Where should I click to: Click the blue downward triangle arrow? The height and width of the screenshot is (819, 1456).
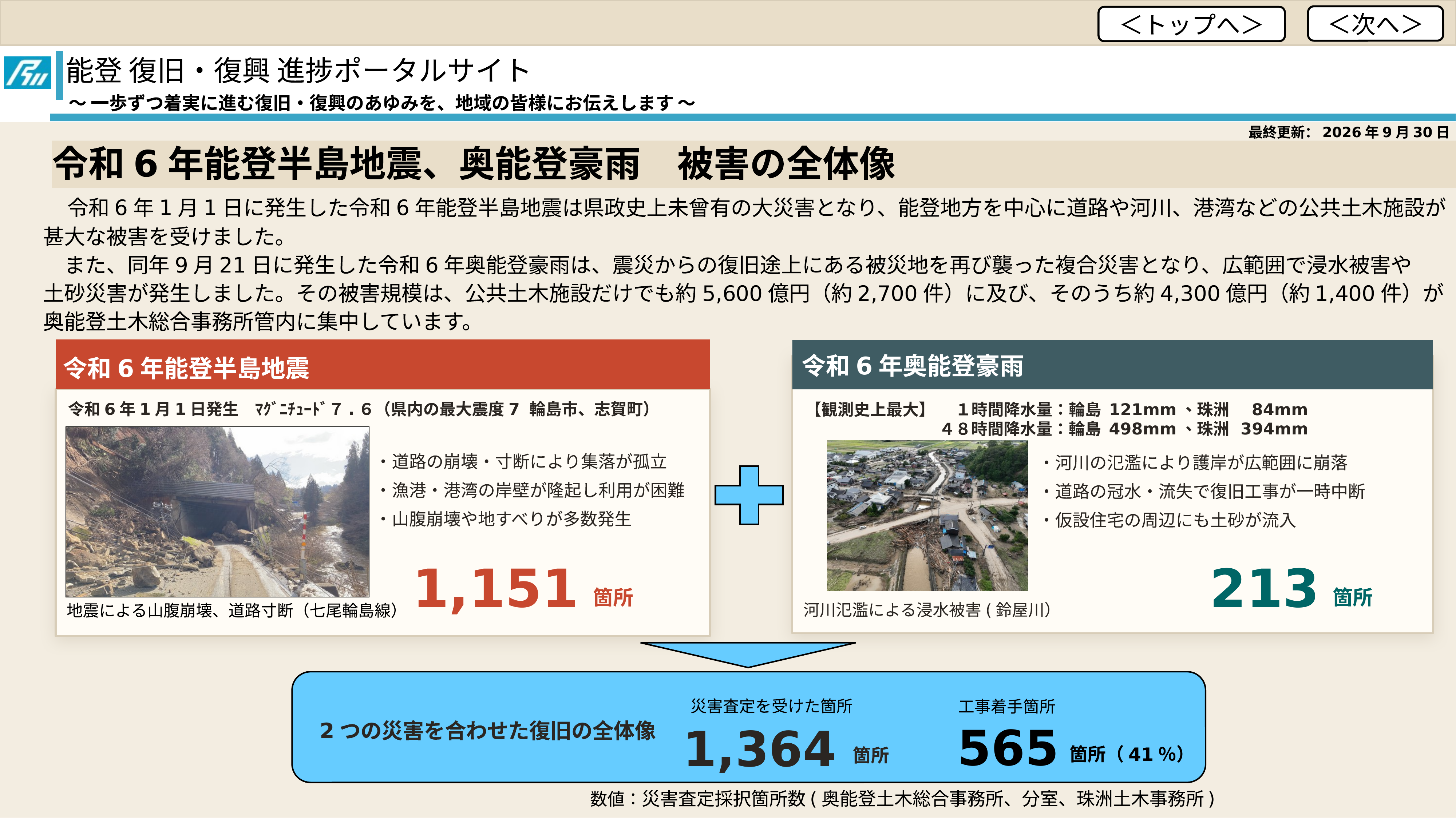pos(748,655)
